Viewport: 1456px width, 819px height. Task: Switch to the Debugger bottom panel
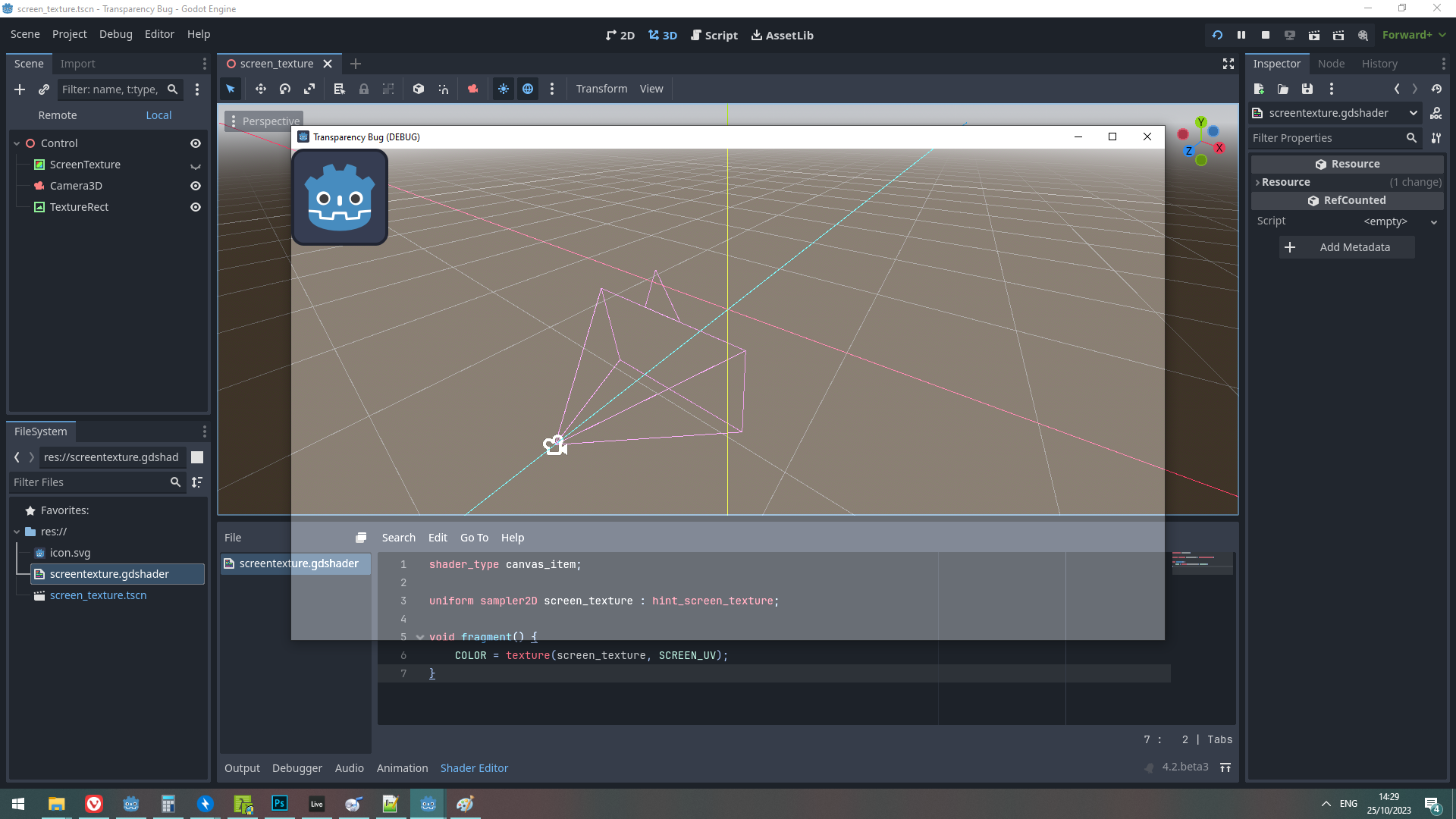(297, 767)
